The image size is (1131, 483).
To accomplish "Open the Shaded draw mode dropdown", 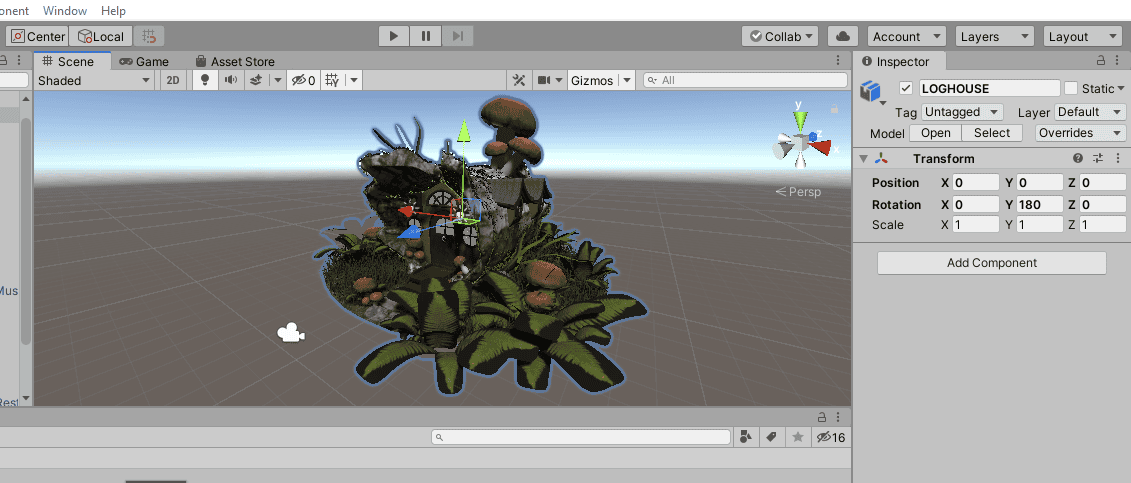I will click(x=95, y=80).
